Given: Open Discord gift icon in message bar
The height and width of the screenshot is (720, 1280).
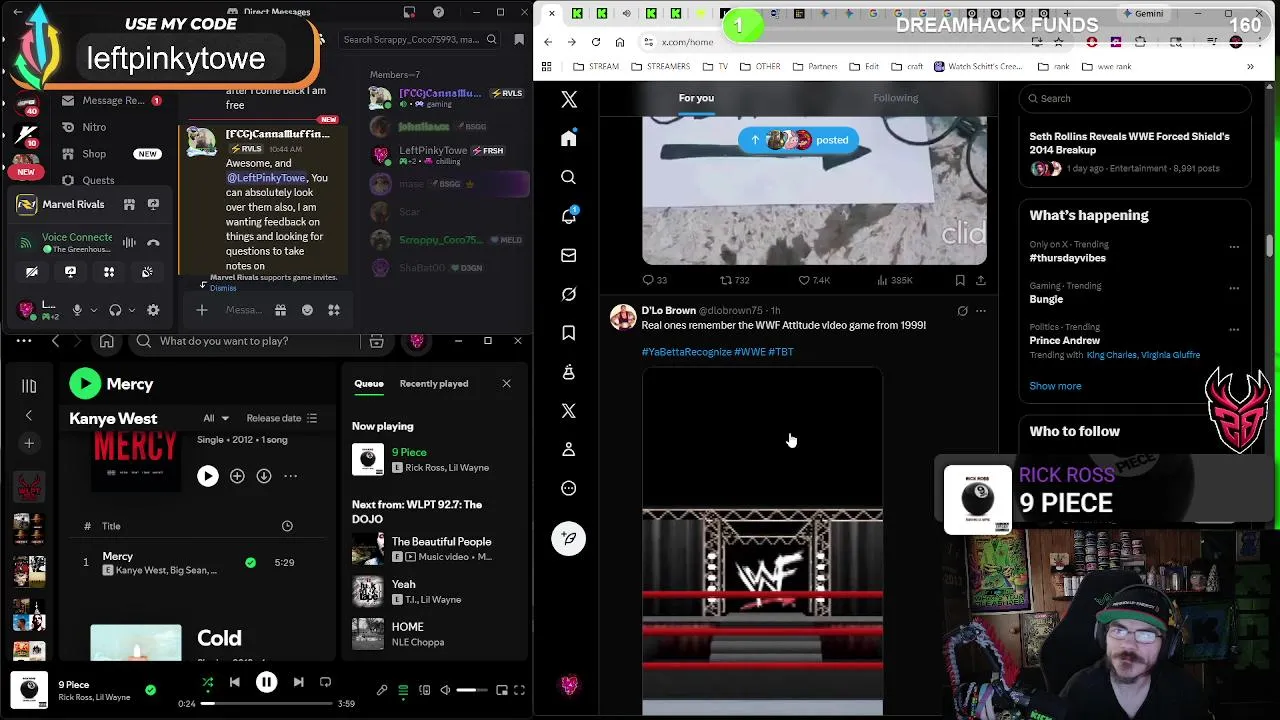Looking at the screenshot, I should 280,310.
